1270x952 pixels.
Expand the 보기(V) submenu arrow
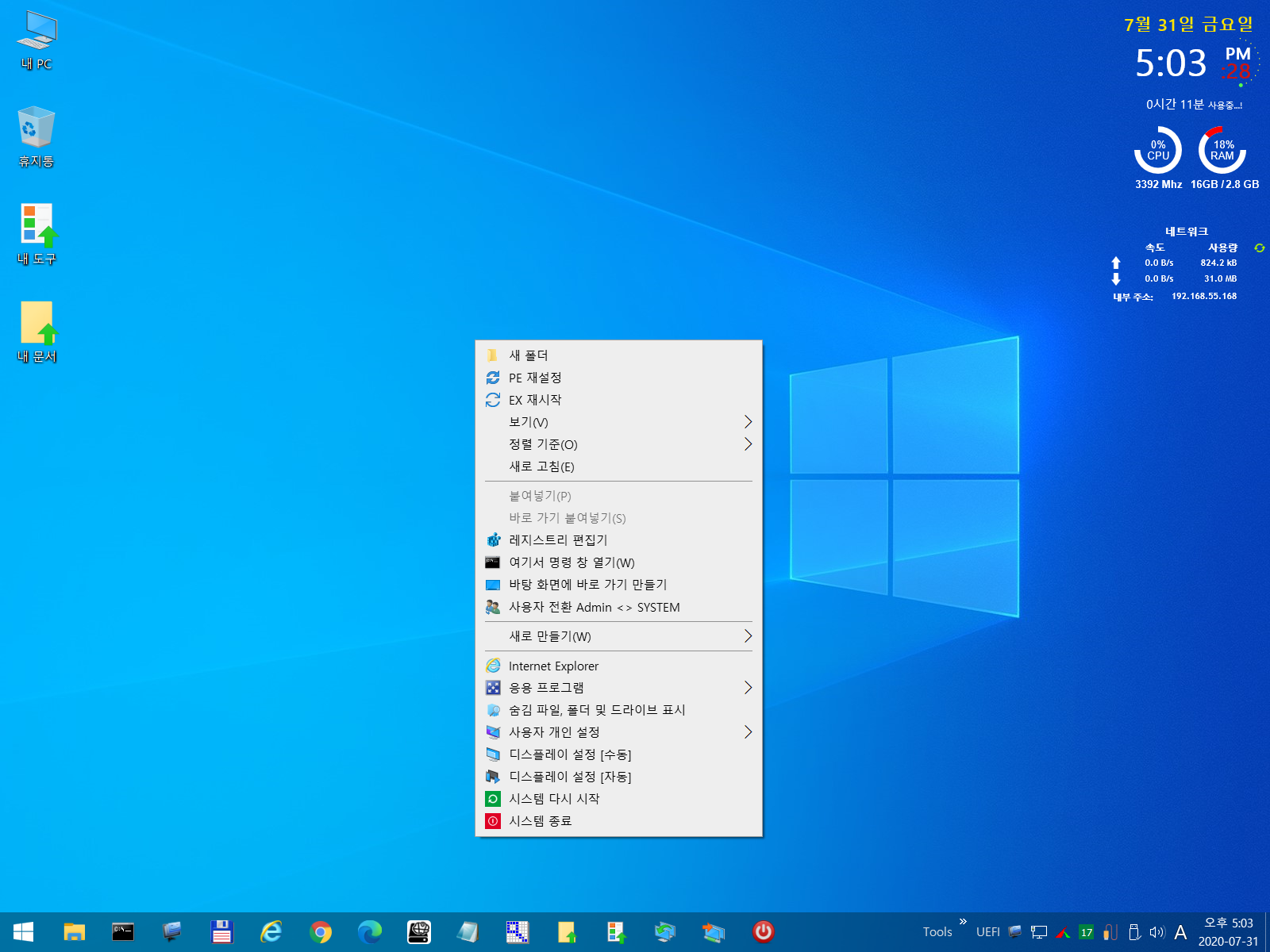tap(748, 422)
